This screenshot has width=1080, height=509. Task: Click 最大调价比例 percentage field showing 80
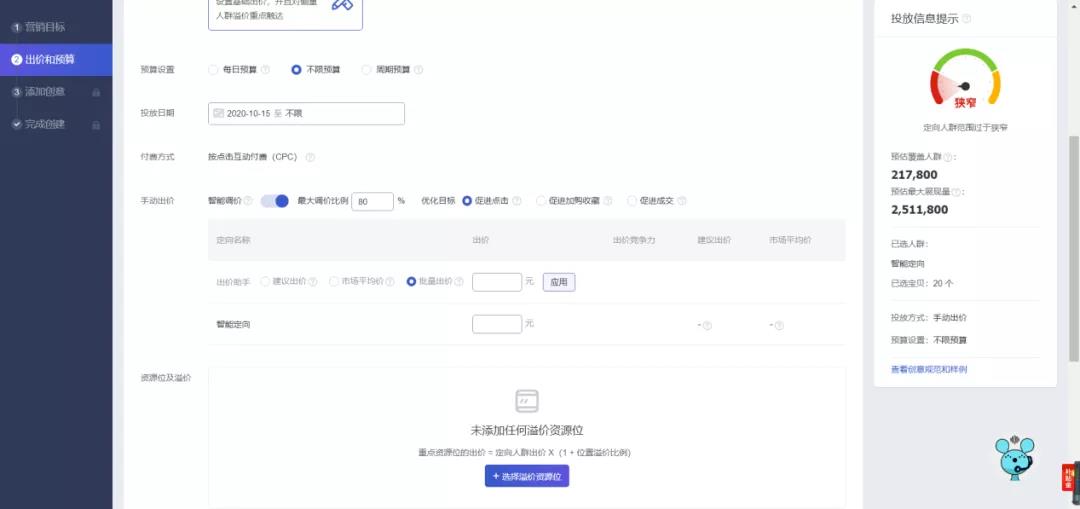point(372,202)
